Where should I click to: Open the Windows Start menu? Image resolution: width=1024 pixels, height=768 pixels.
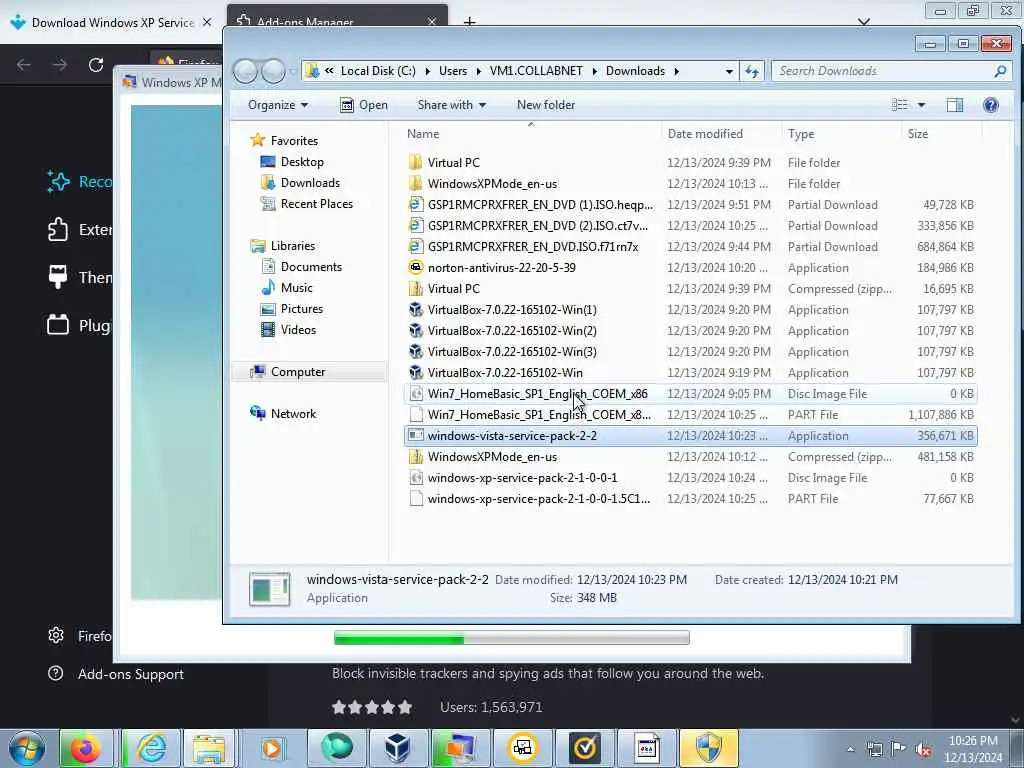[27, 748]
